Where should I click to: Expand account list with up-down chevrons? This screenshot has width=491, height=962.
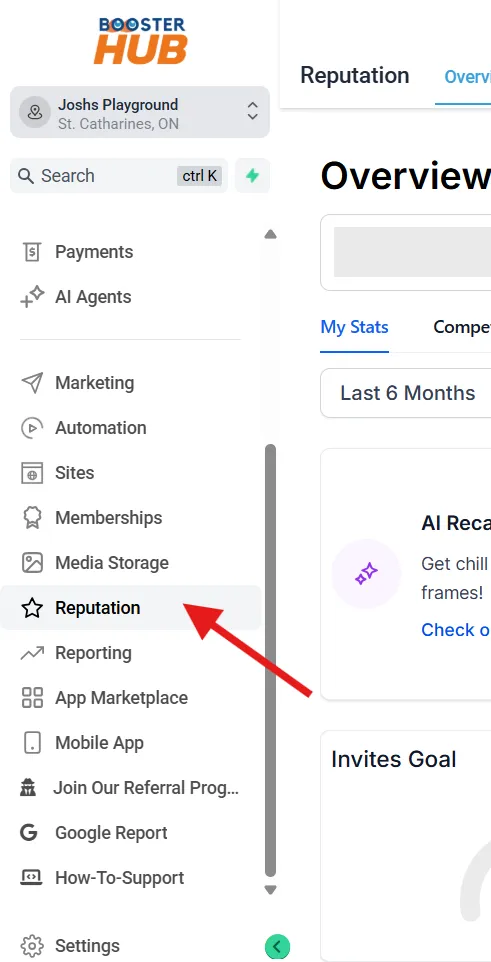252,112
